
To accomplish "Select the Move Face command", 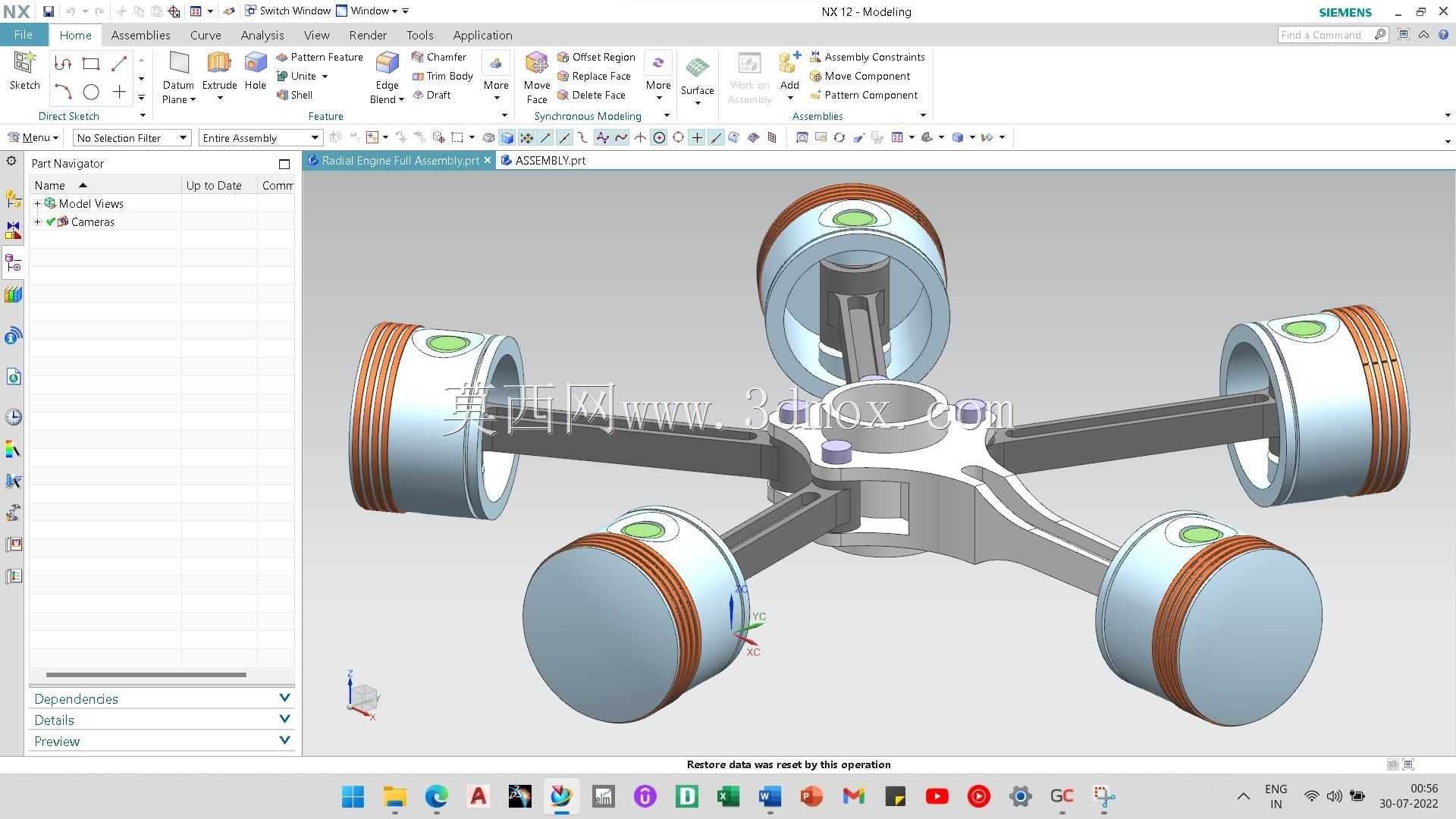I will click(x=537, y=77).
